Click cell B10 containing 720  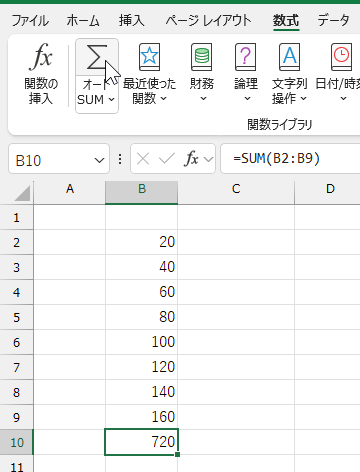[x=142, y=442]
